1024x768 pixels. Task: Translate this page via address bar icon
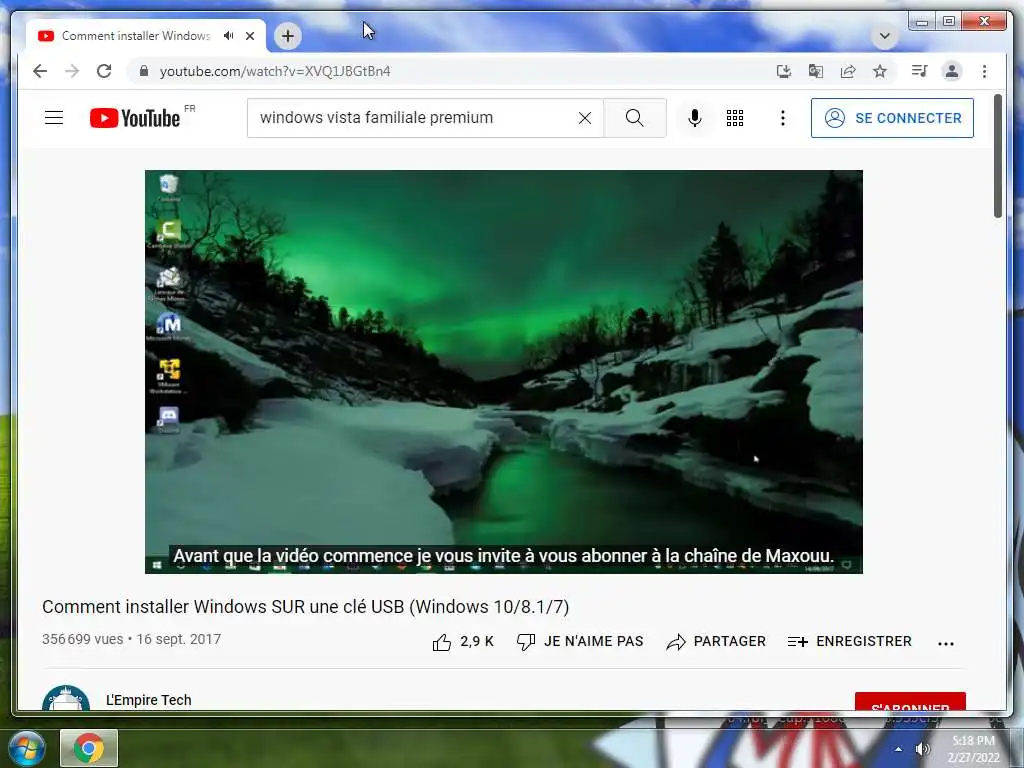coord(816,71)
